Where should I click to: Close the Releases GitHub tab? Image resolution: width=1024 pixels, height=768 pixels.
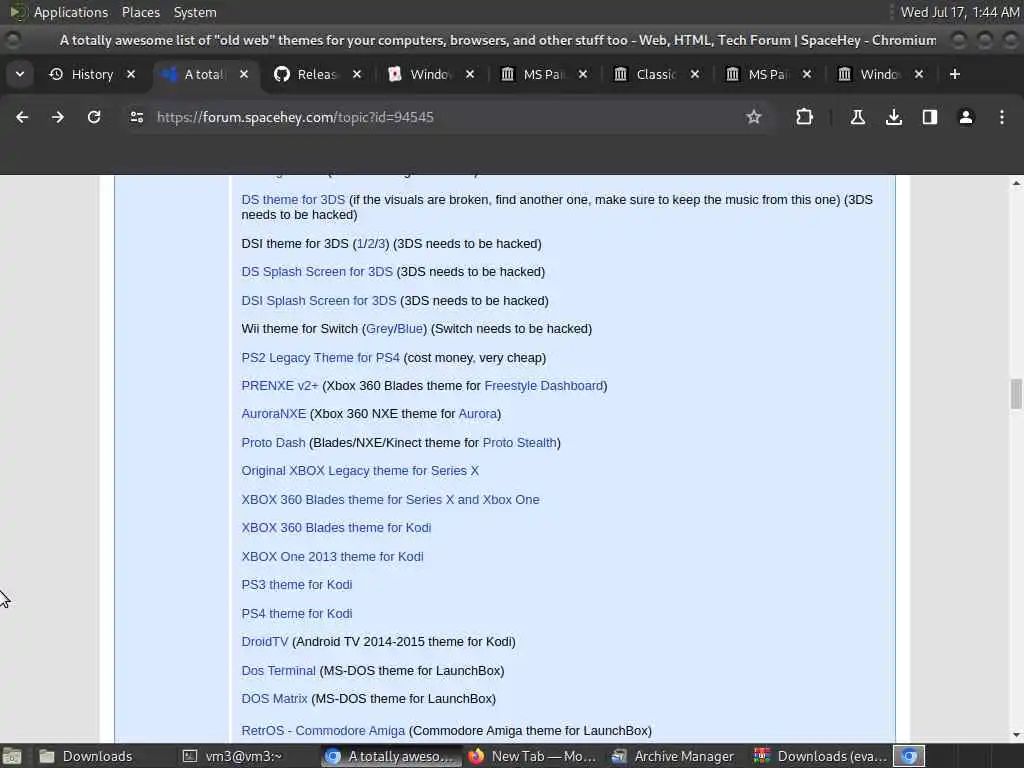click(357, 74)
